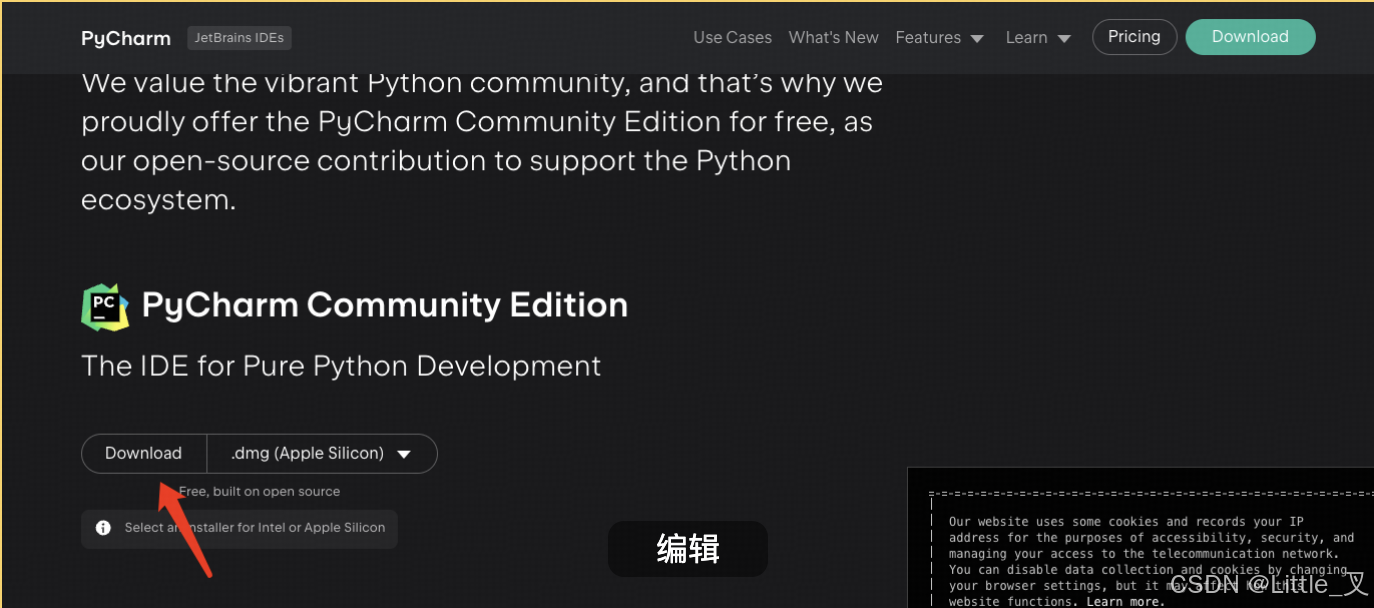
Task: Expand the Learn dropdown menu
Action: tap(1038, 38)
